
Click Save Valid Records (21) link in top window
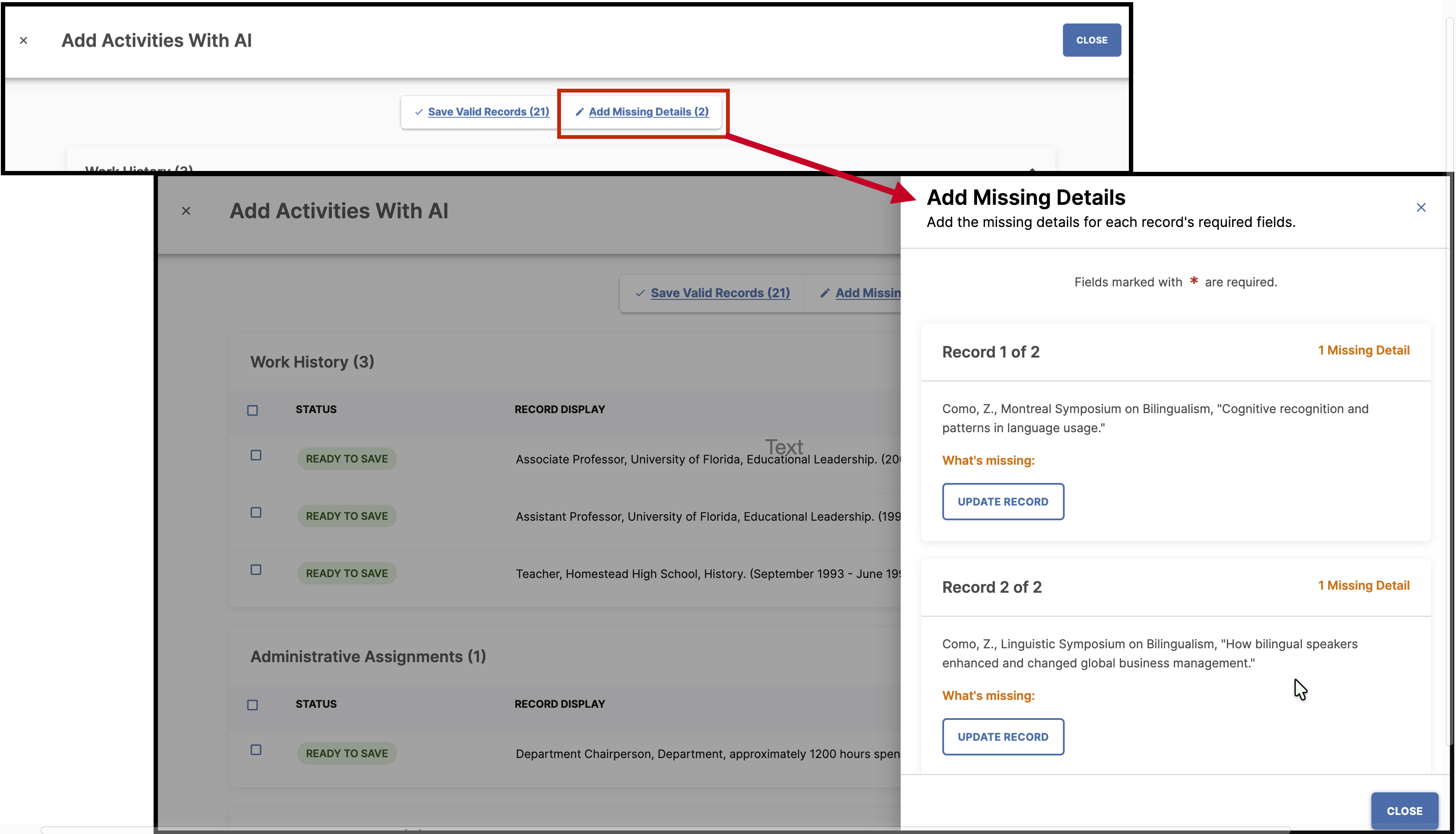(x=488, y=112)
